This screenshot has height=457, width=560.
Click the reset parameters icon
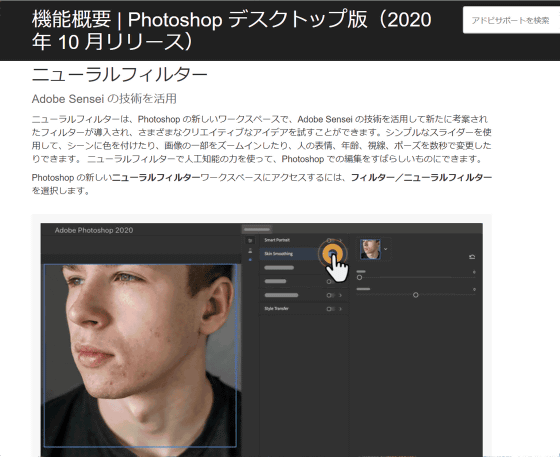coord(472,257)
